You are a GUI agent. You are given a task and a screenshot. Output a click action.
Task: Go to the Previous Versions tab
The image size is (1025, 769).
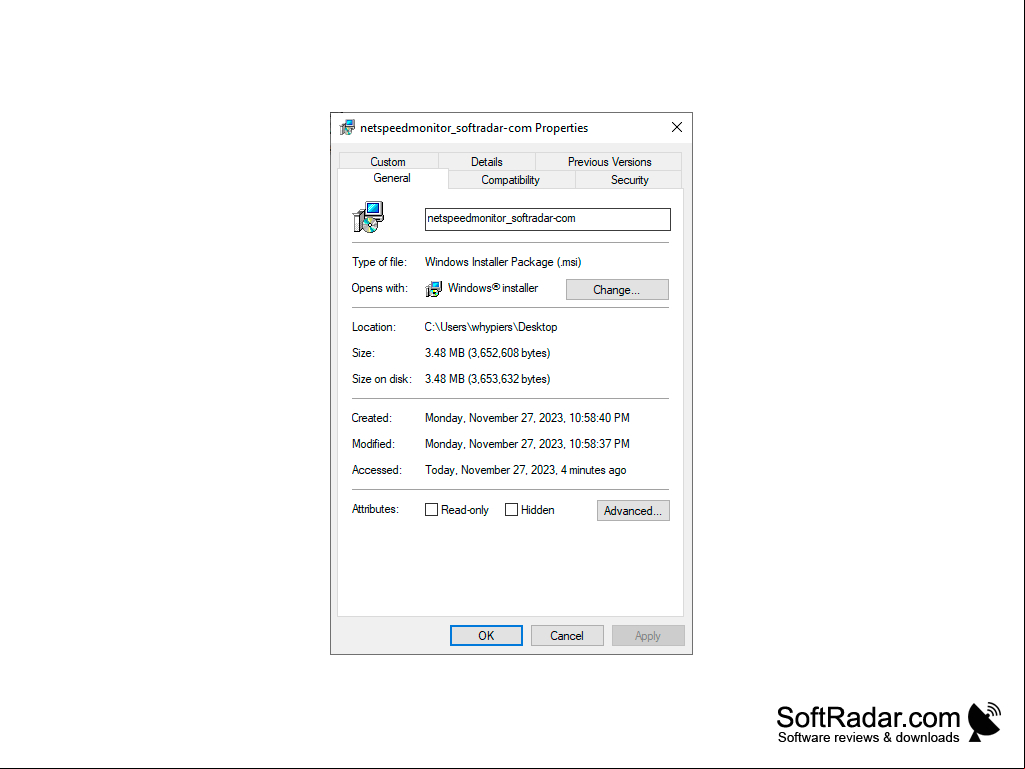coord(609,162)
